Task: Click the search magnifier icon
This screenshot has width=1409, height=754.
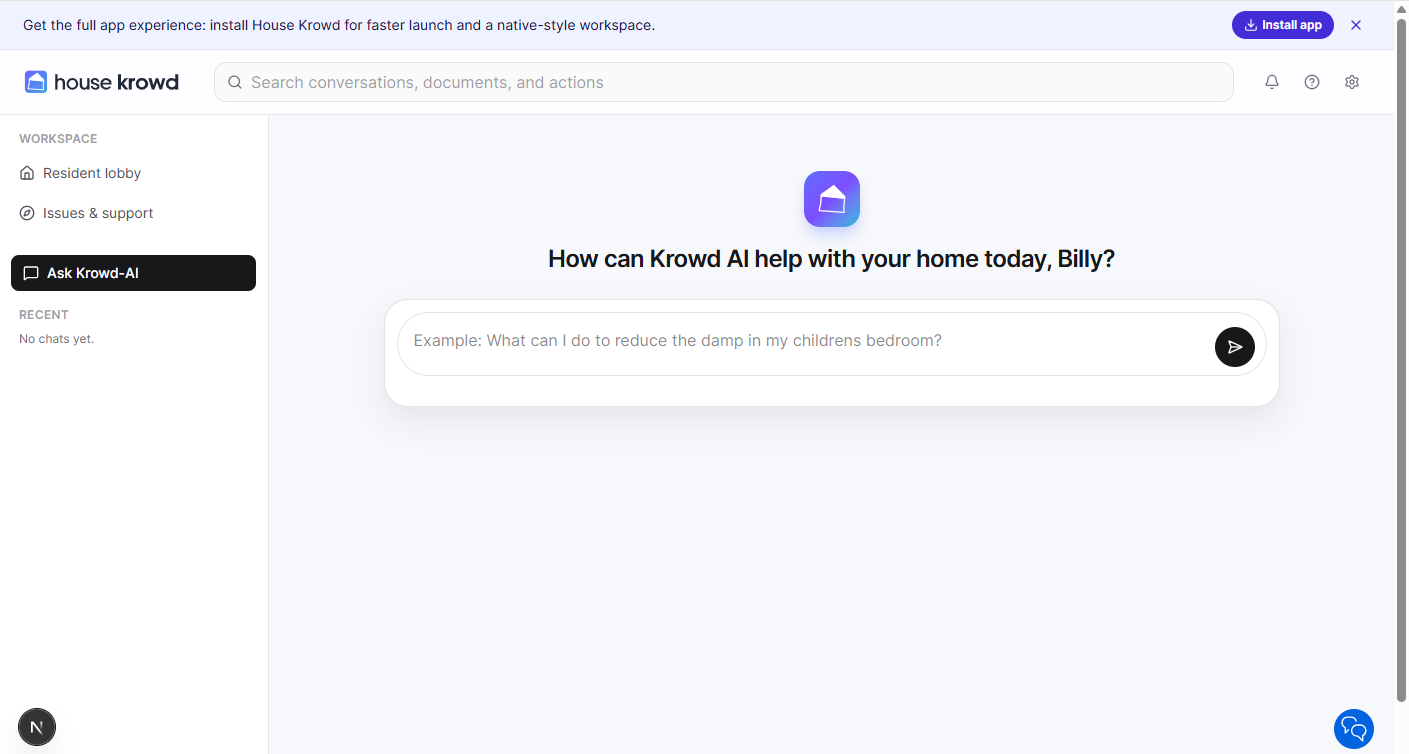Action: point(234,82)
